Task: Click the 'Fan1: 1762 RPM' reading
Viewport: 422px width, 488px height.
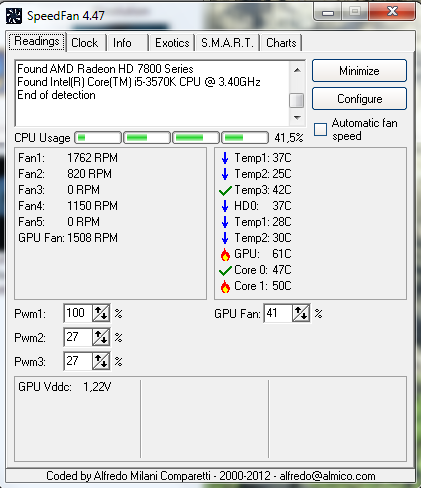Action: tap(68, 158)
